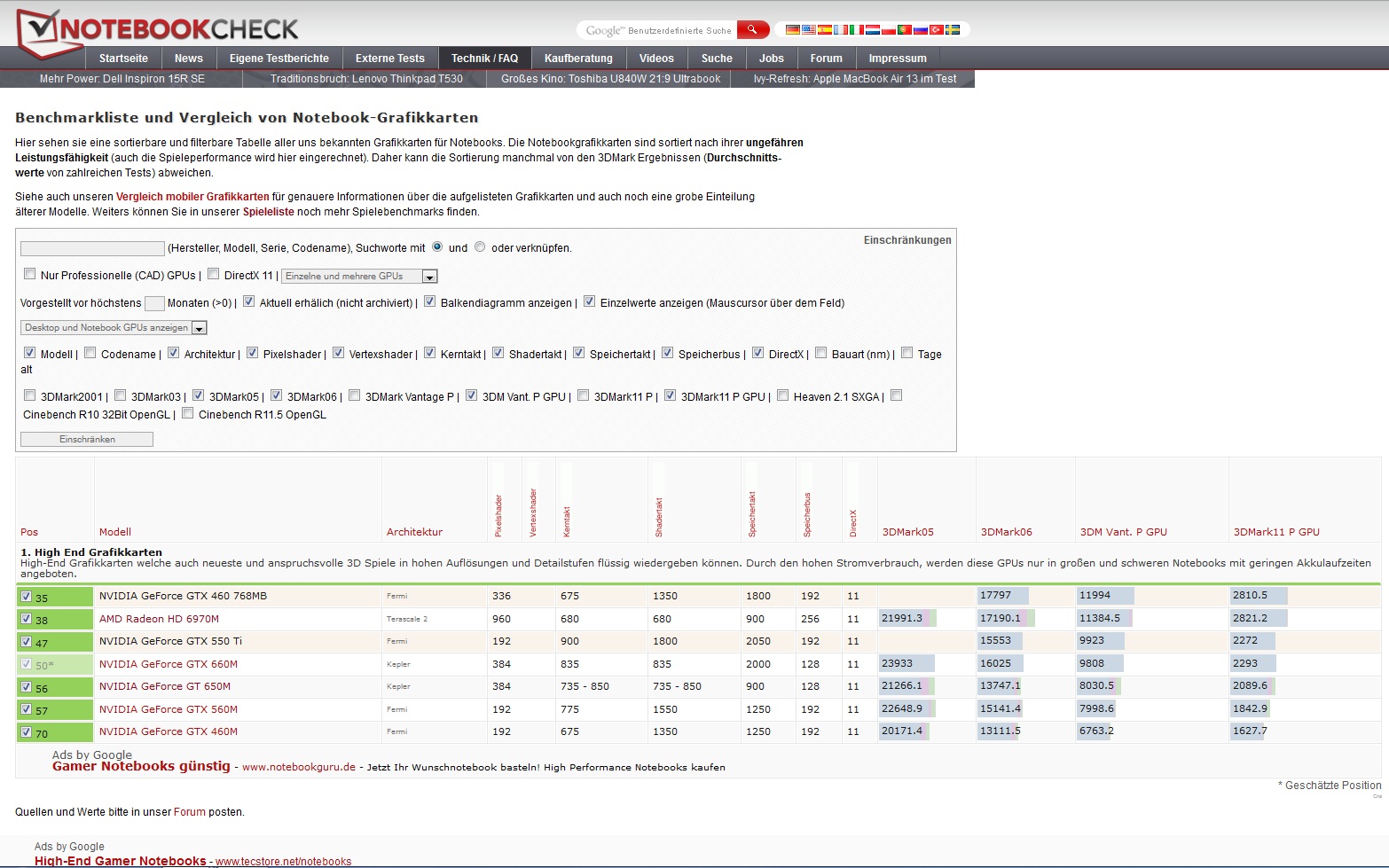Open 'Einzelne und mehrere GPUs' dropdown
The width and height of the screenshot is (1389, 868).
coord(360,276)
